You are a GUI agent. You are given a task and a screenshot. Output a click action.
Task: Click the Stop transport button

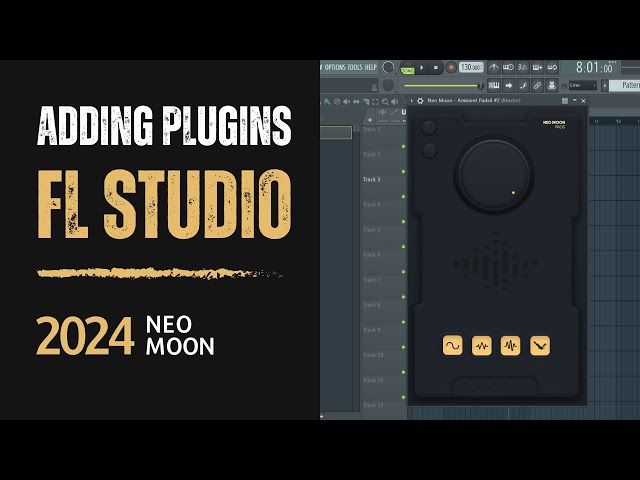point(436,68)
